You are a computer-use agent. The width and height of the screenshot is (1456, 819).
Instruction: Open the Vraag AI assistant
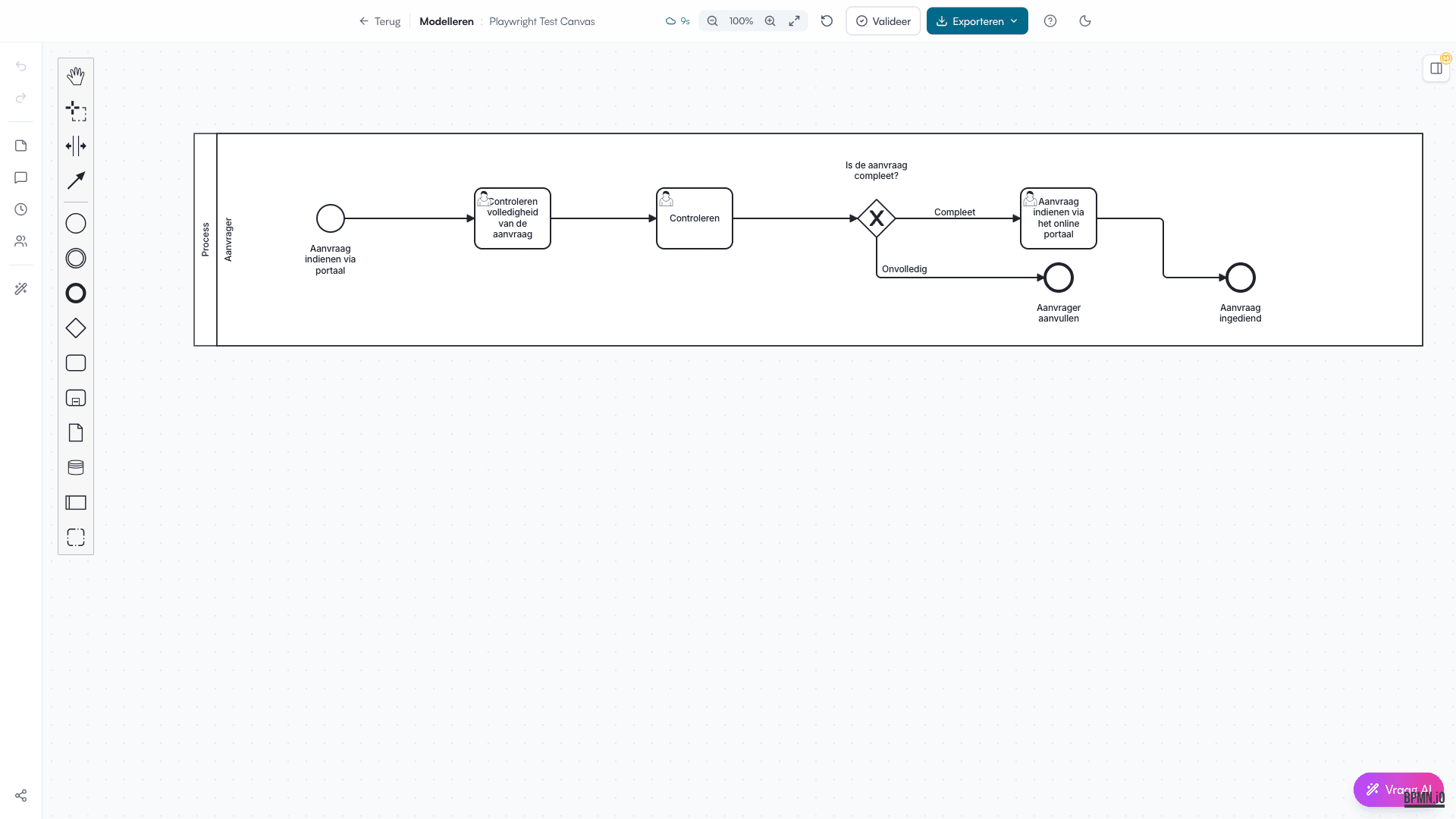point(1398,789)
